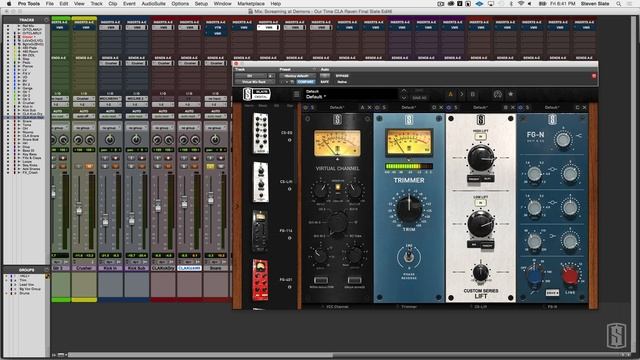Viewport: 640px width, 360px height.
Task: Open Kick In track no group selector
Action: tap(110, 128)
